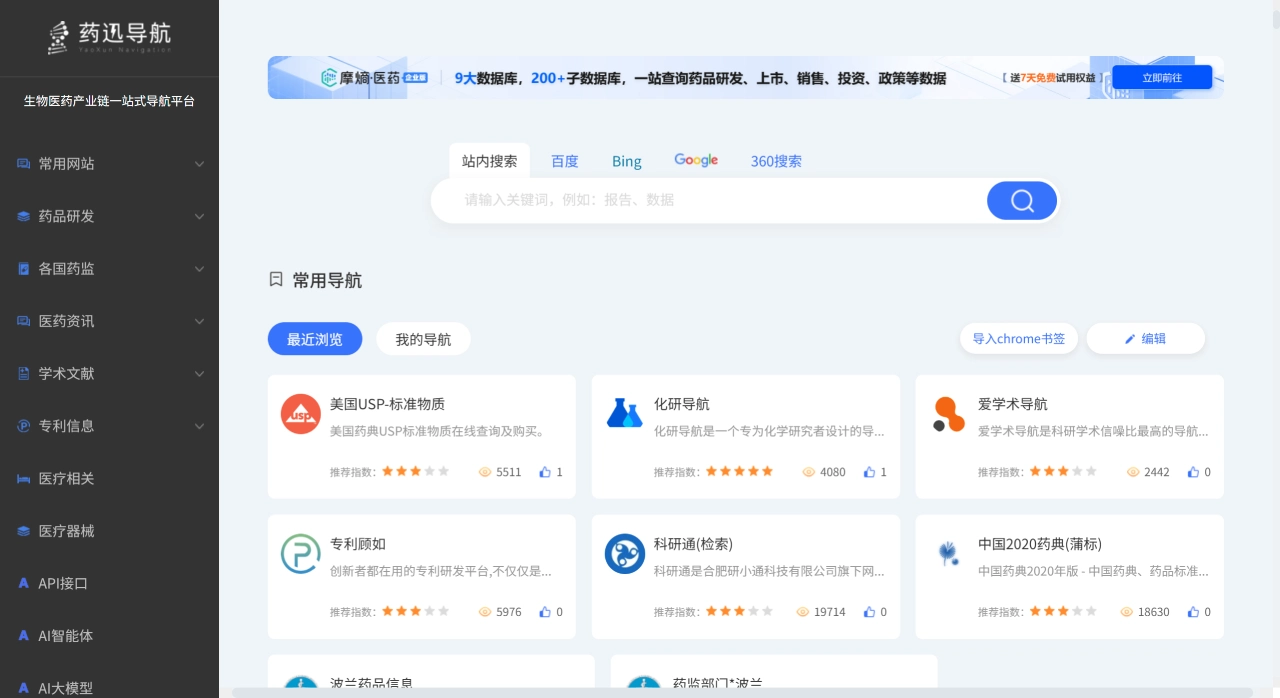The height and width of the screenshot is (698, 1280).
Task: Click the 编辑 button
Action: 1145,338
